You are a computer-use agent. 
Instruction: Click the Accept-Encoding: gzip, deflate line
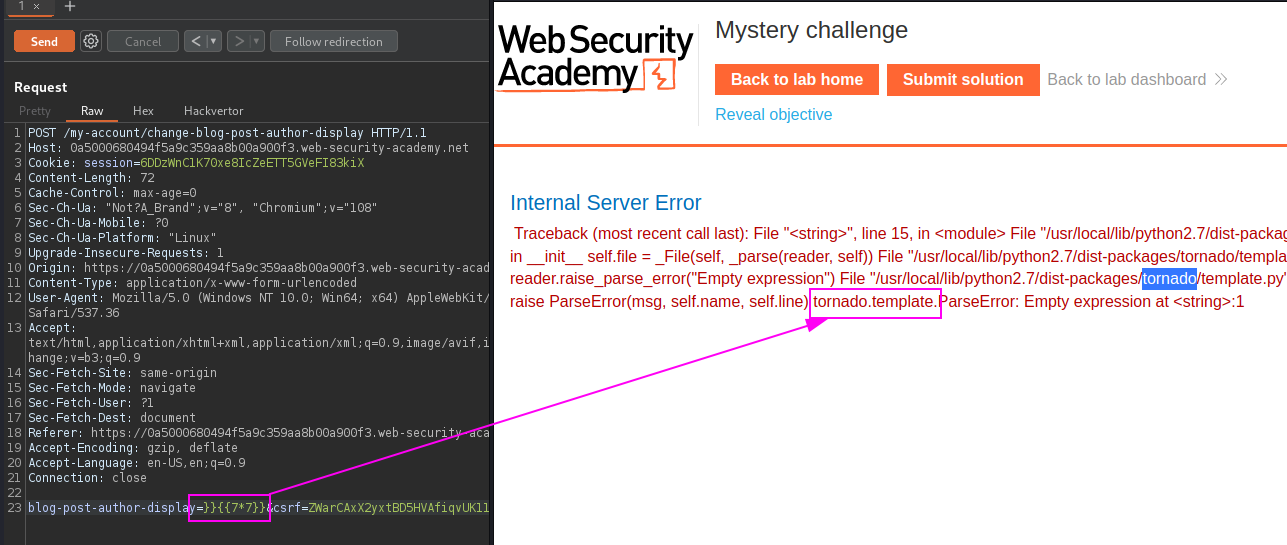point(133,448)
